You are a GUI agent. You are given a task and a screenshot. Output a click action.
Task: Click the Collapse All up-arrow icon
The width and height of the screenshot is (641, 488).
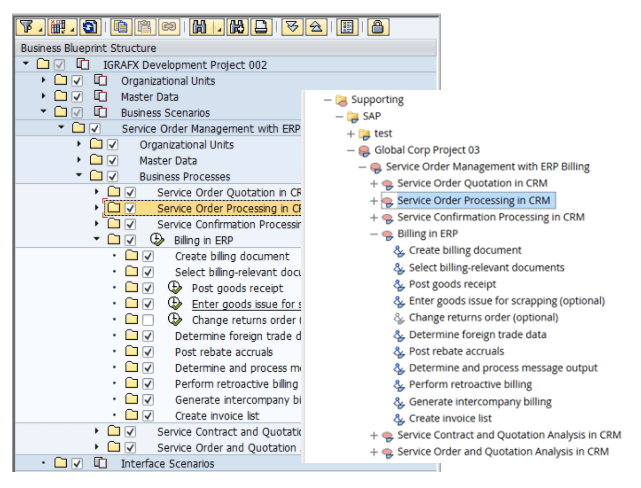[316, 27]
